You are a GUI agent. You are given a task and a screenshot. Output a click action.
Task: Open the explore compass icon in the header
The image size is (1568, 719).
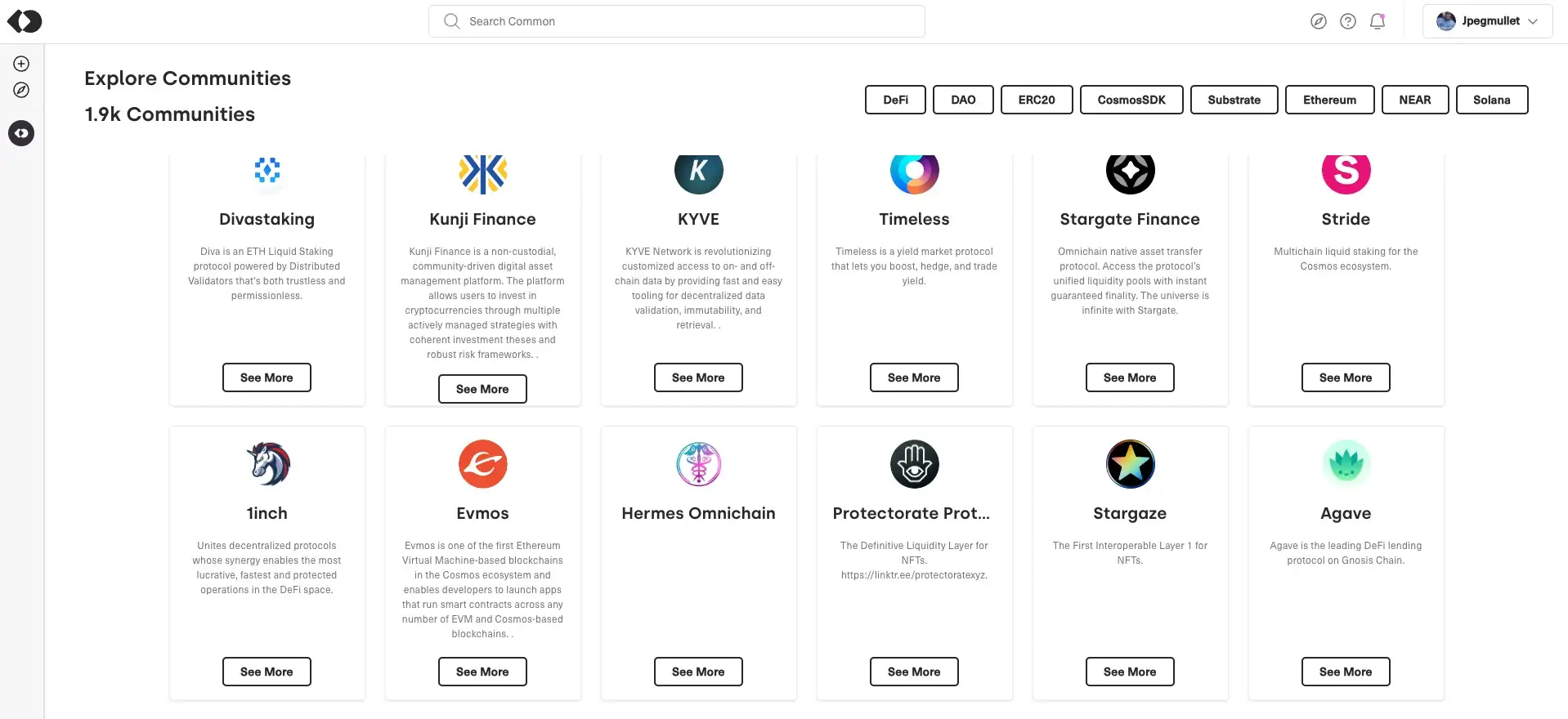(x=1318, y=21)
